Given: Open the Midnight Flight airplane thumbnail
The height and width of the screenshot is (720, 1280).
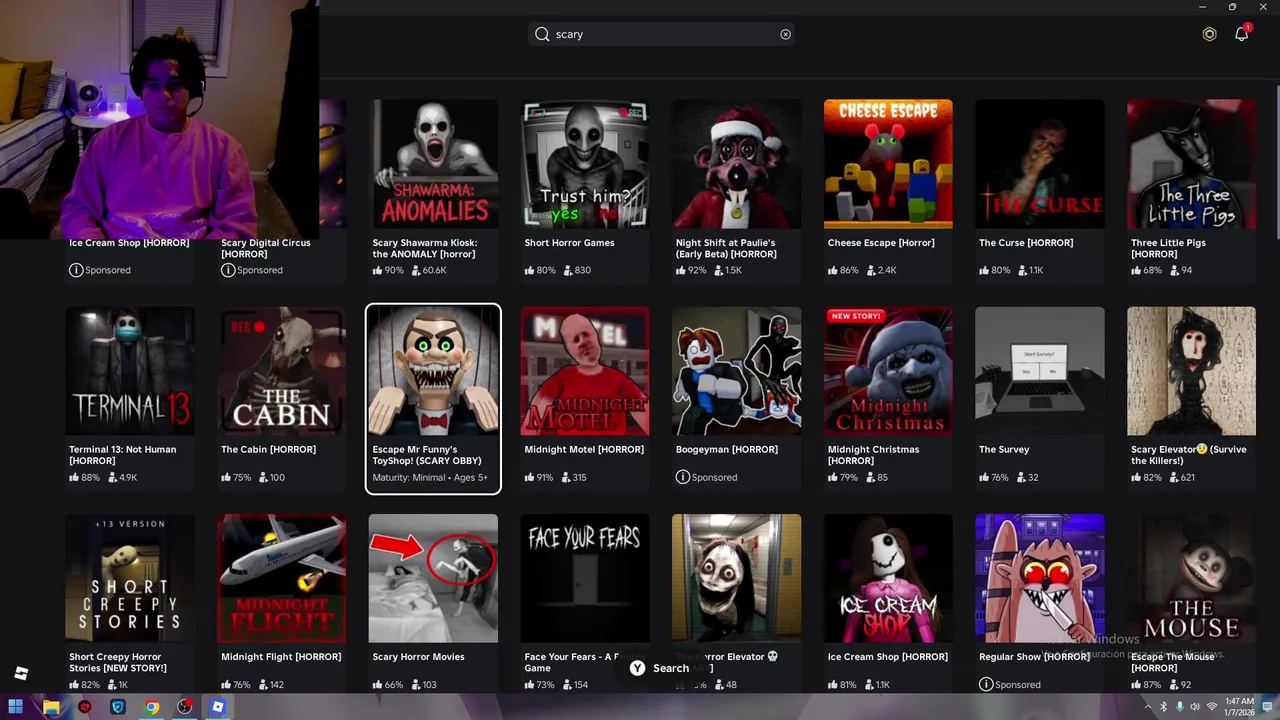Looking at the screenshot, I should point(282,578).
